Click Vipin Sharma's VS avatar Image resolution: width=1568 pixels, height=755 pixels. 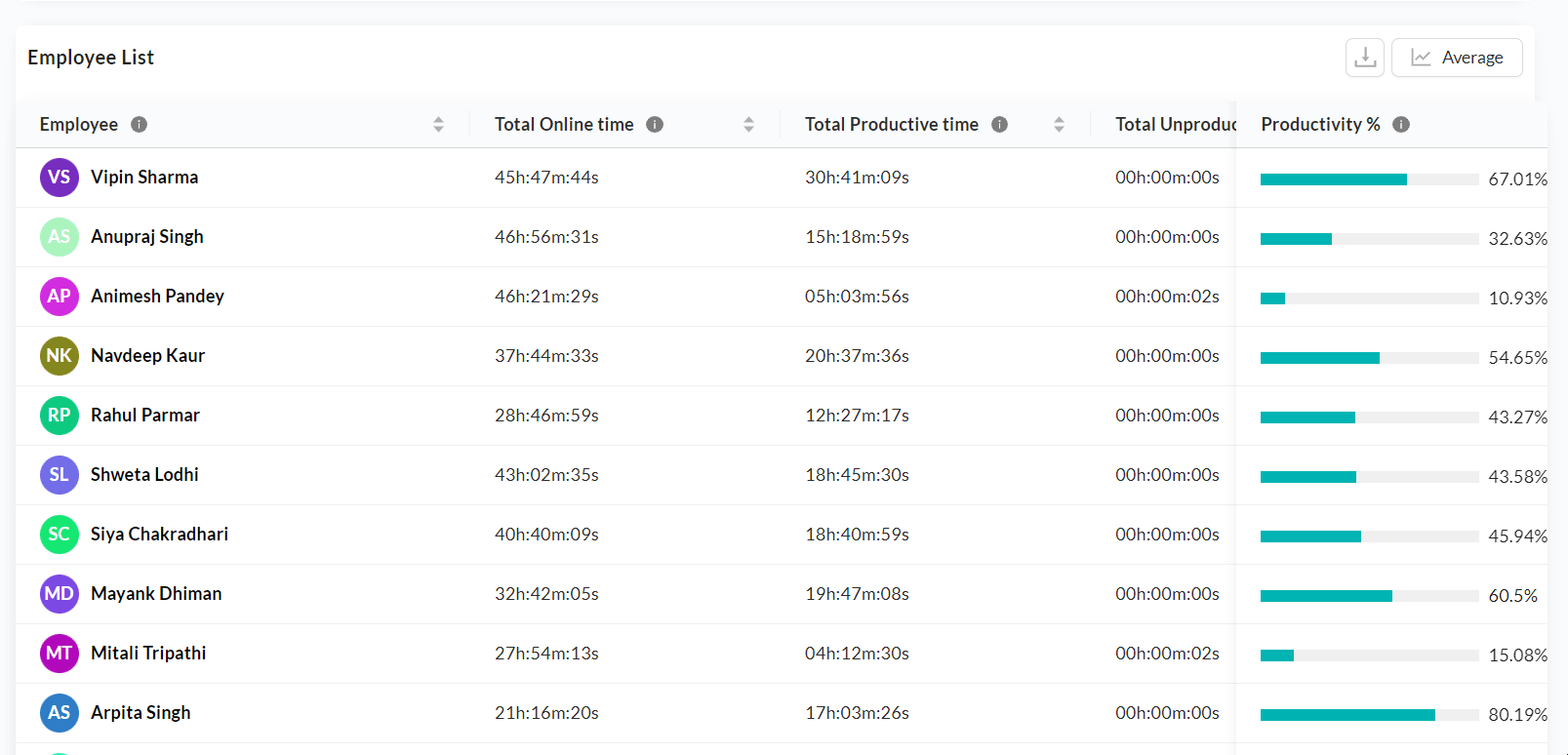click(60, 178)
